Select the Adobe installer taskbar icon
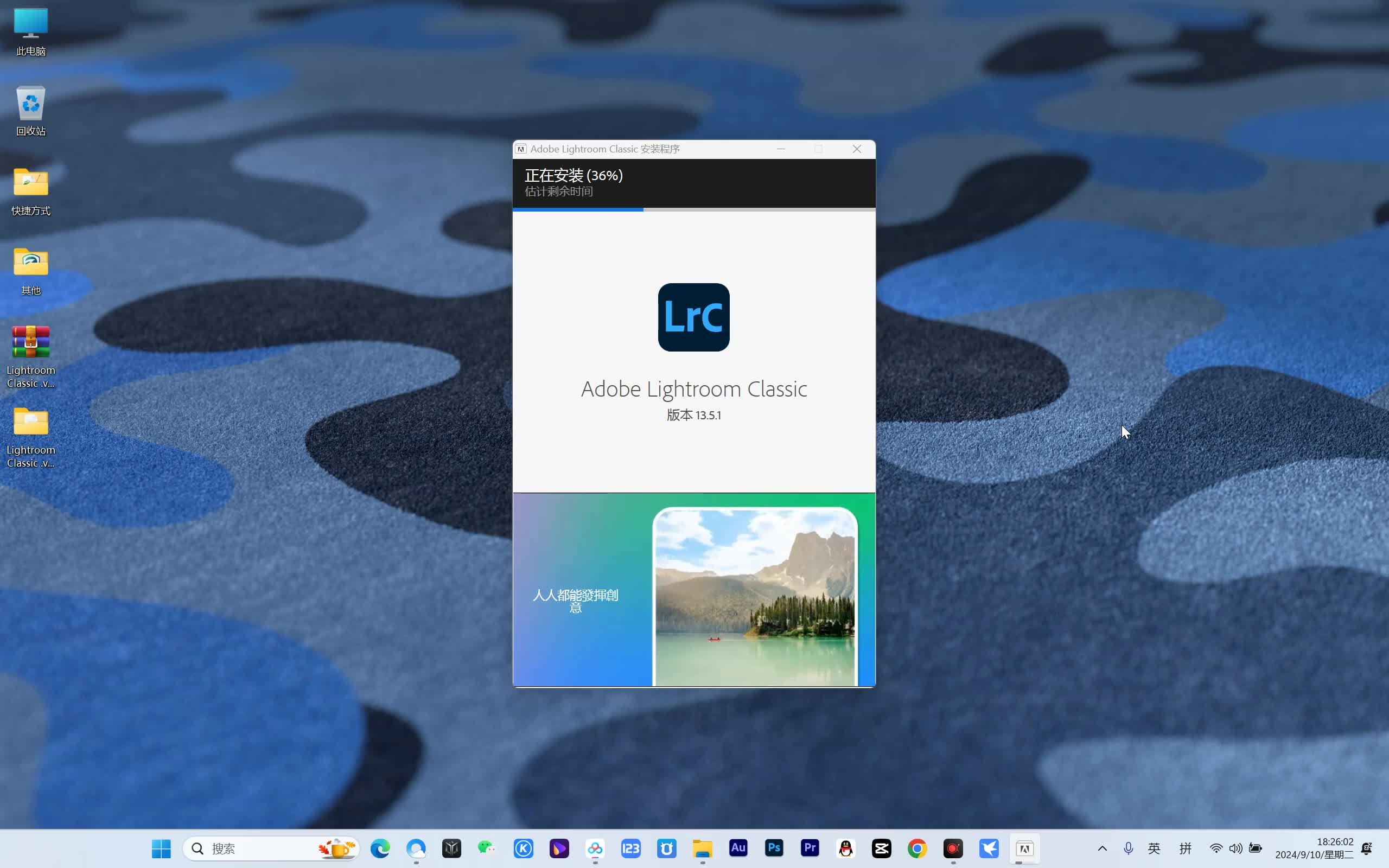Viewport: 1389px width, 868px height. (1024, 848)
